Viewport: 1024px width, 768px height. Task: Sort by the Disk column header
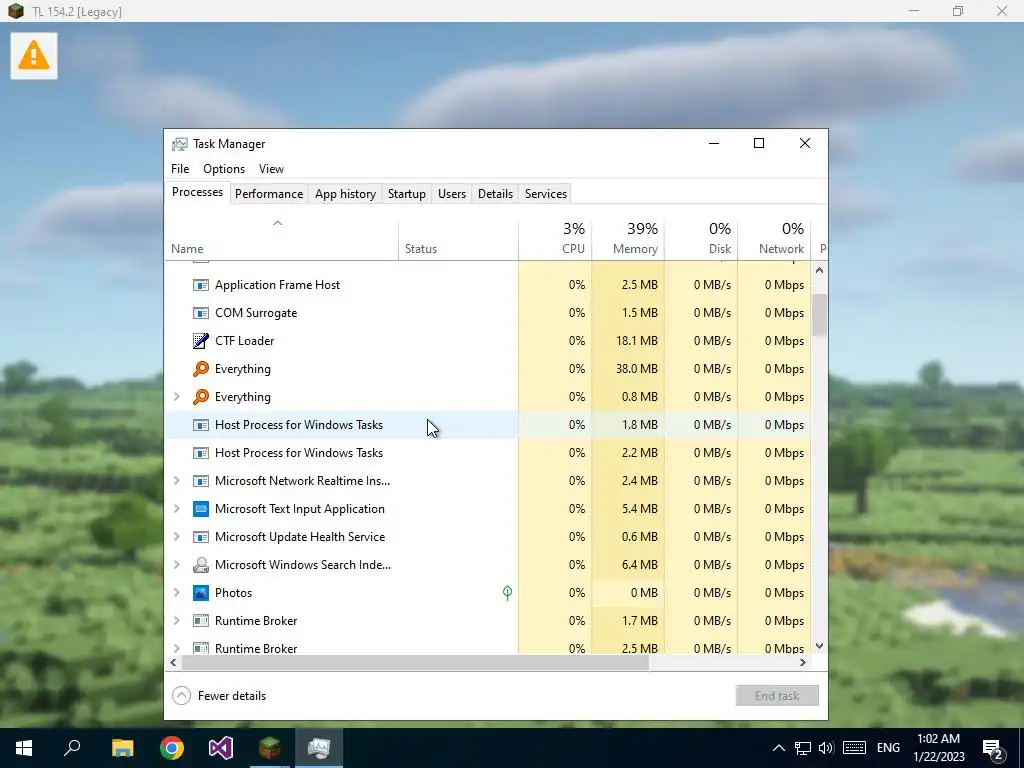(x=701, y=238)
